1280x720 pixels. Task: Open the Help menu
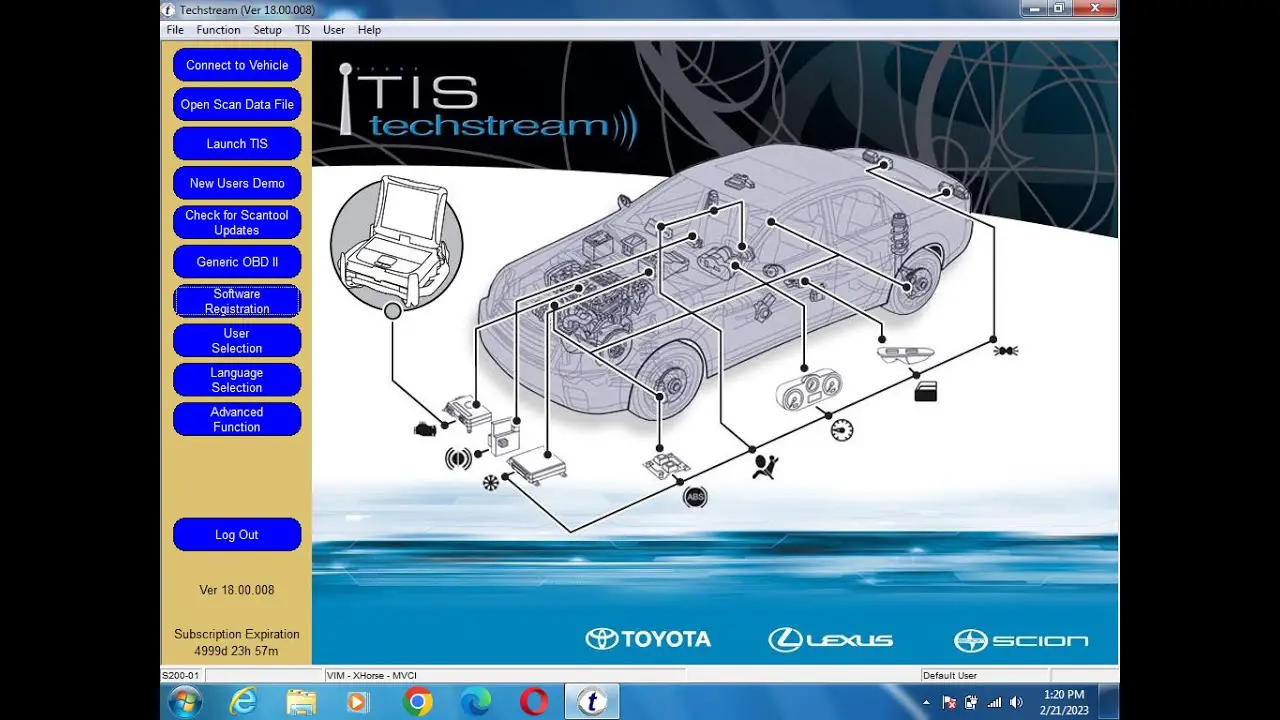pos(369,30)
